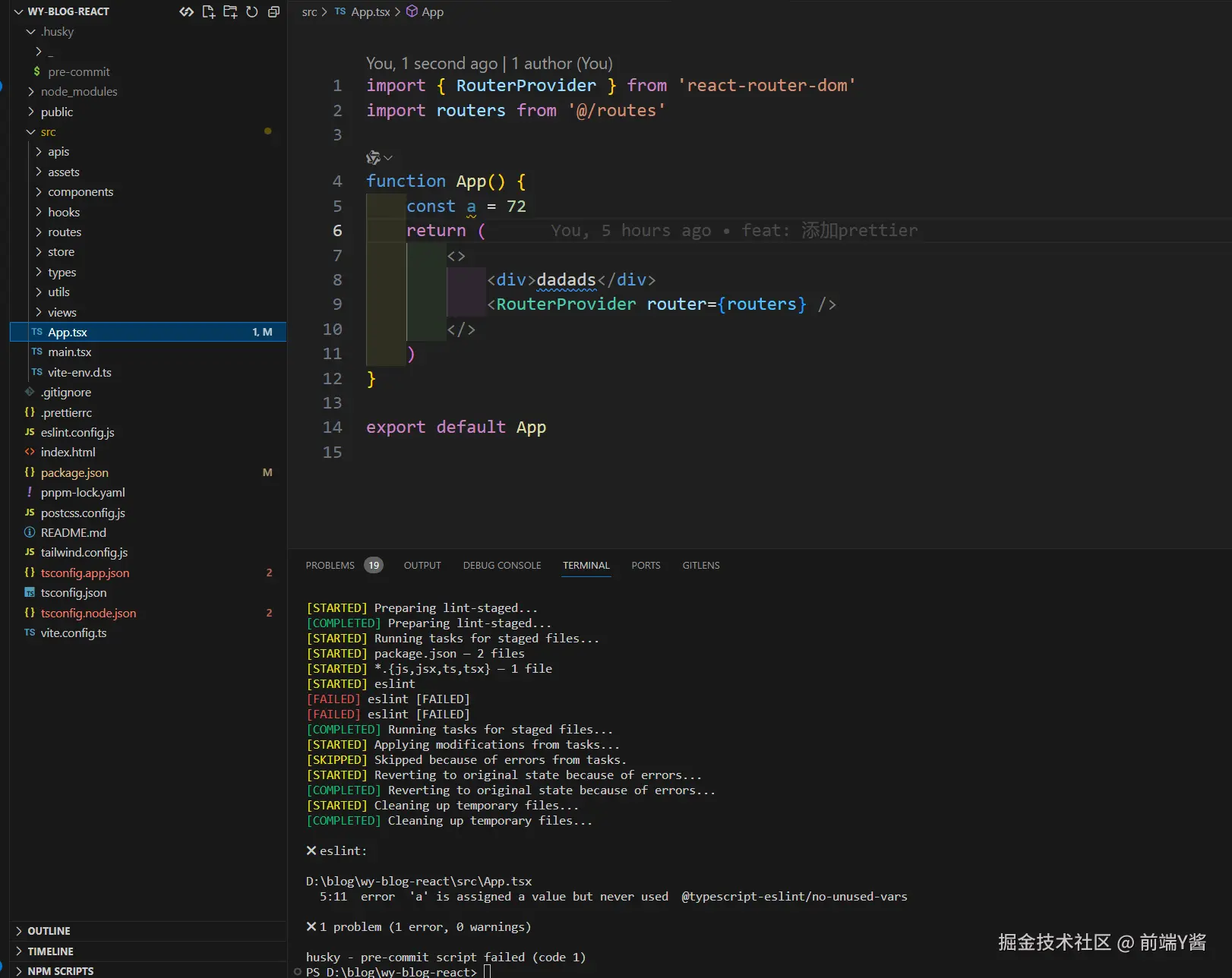The image size is (1232, 978).
Task: Open the PORTS tab
Action: pos(646,566)
